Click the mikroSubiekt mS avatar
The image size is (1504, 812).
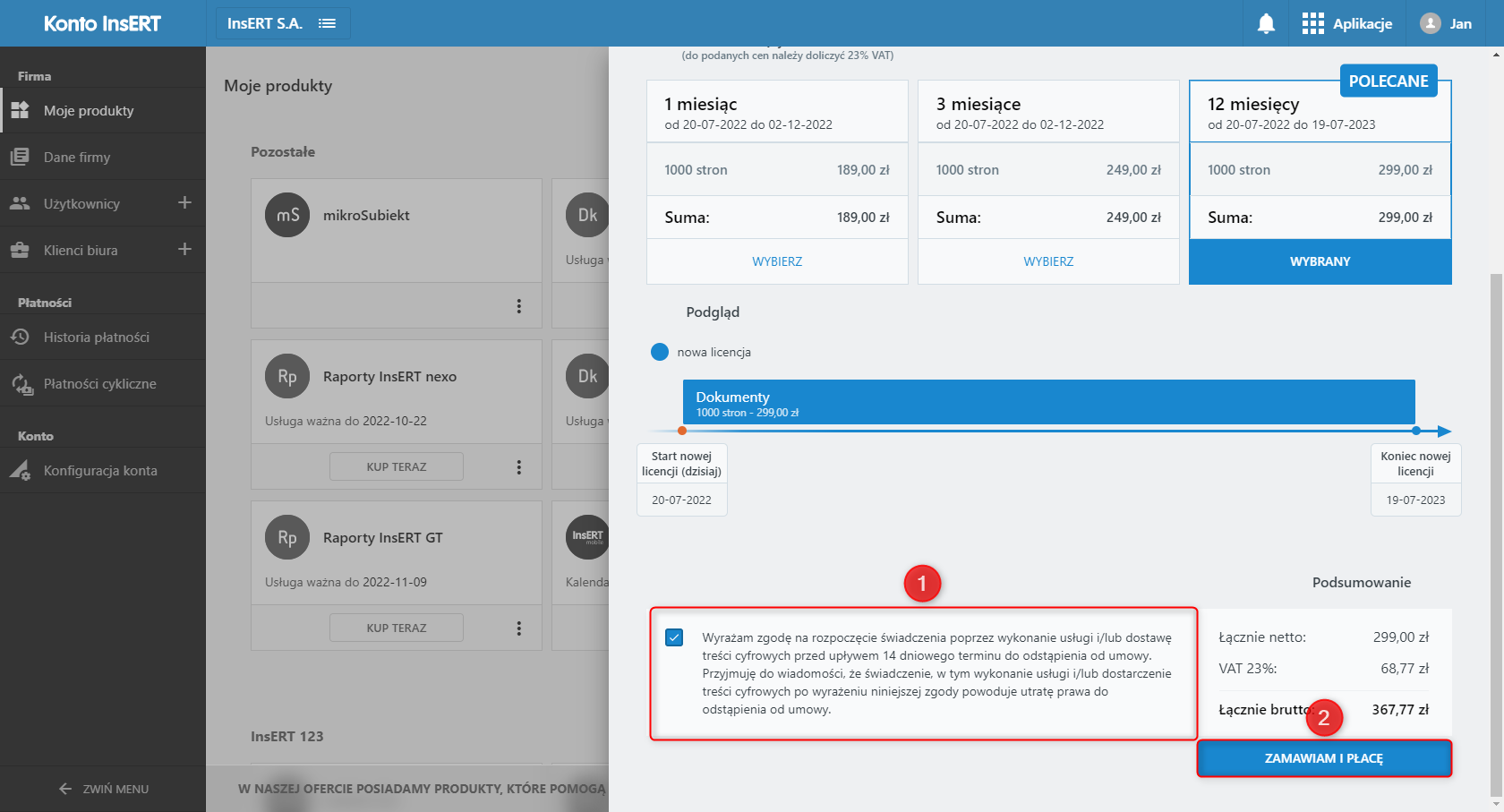pyautogui.click(x=287, y=215)
